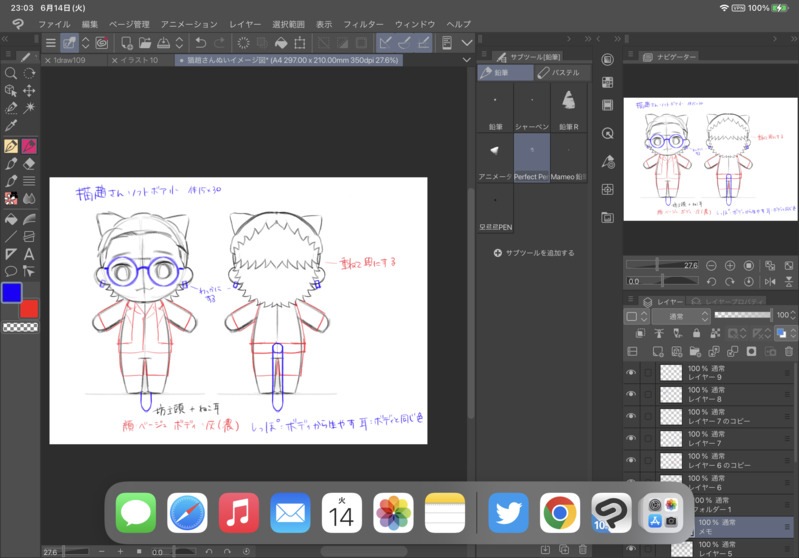Toggle visibility of レイヤー 8
The image size is (799, 558).
point(631,394)
